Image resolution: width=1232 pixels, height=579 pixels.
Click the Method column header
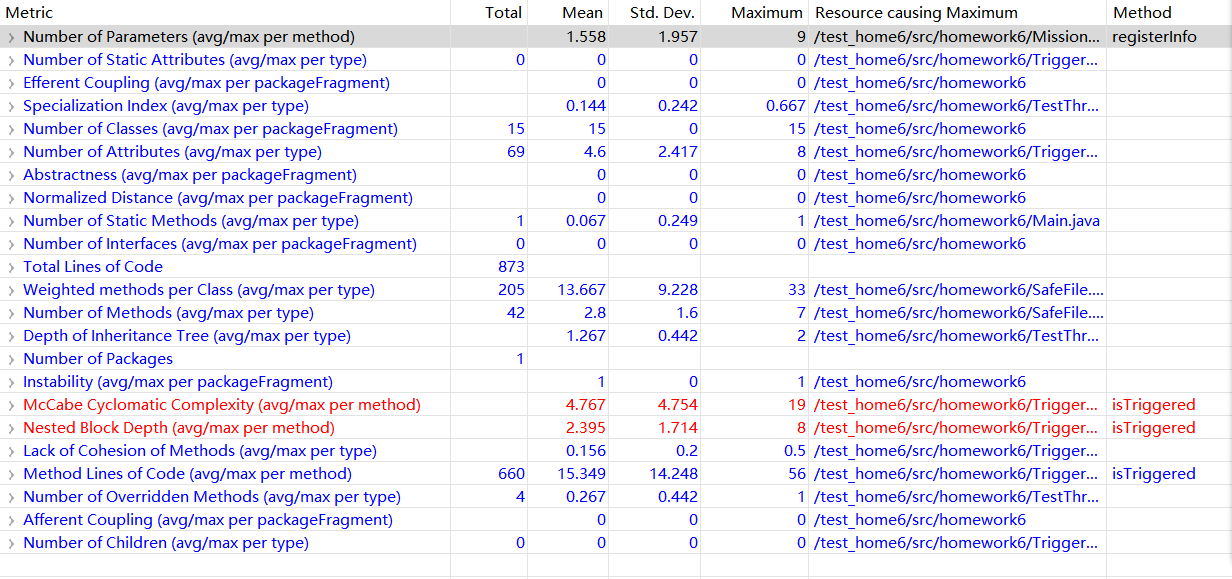[x=1141, y=13]
